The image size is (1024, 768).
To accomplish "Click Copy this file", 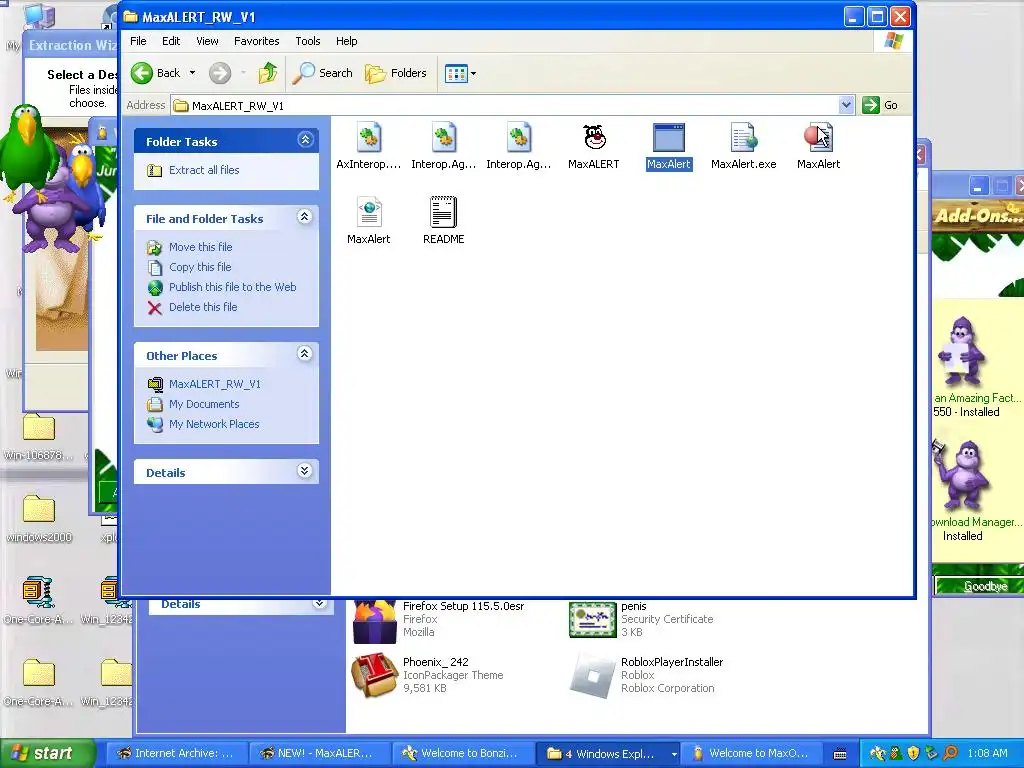I will [200, 267].
